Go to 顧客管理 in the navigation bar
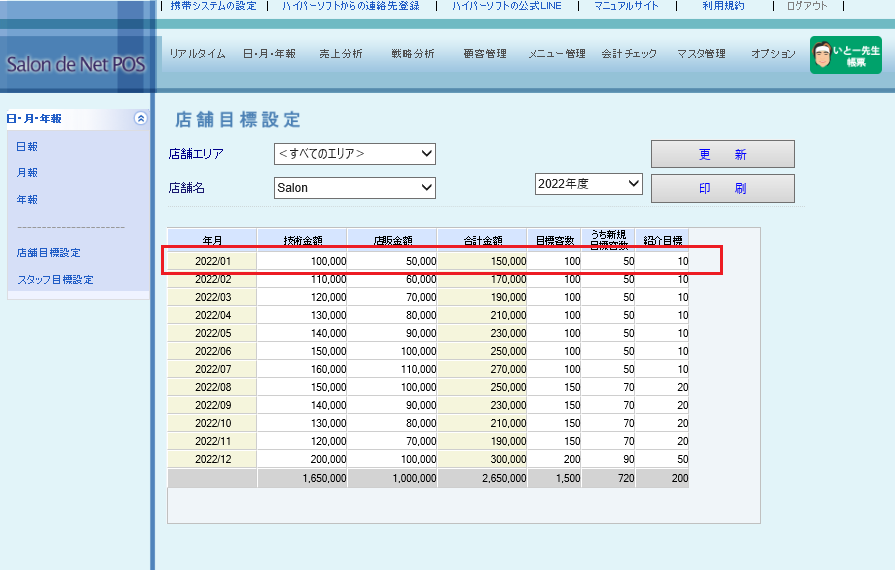 click(485, 54)
